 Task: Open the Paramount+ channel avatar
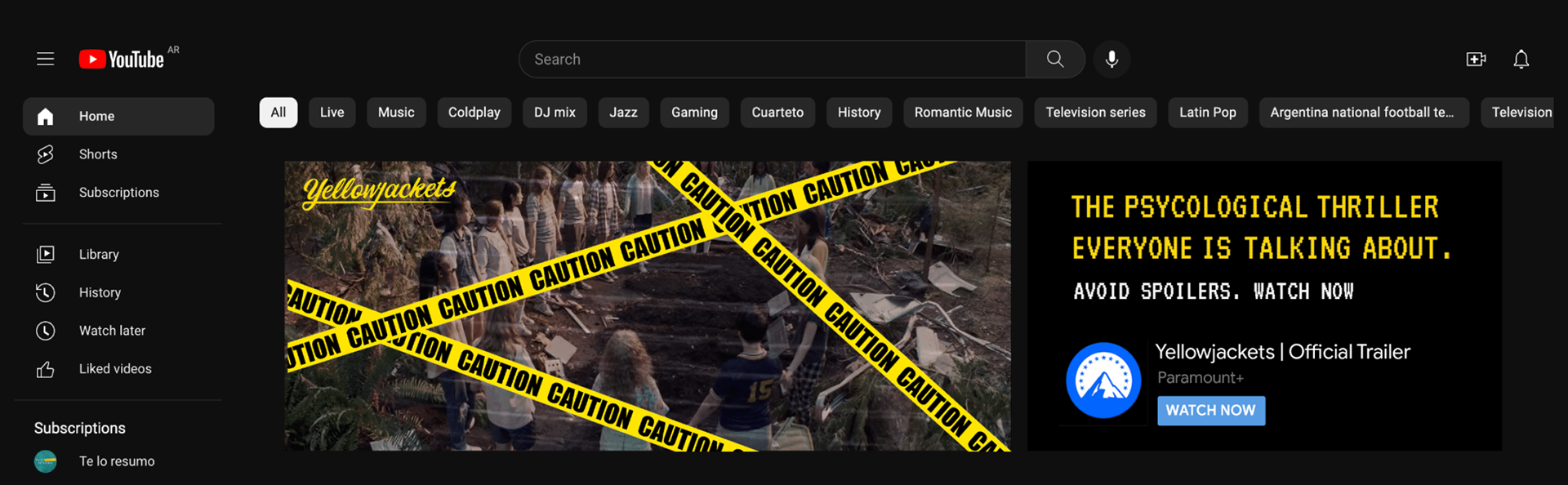pyautogui.click(x=1103, y=380)
